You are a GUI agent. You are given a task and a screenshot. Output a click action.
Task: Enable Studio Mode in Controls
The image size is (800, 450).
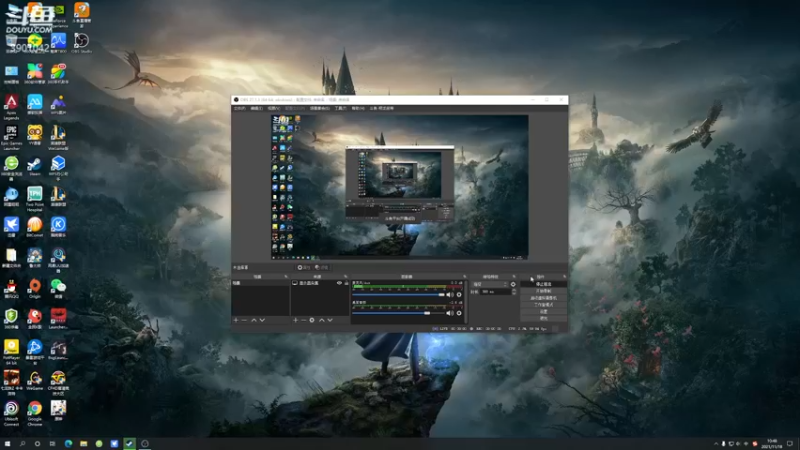(543, 305)
